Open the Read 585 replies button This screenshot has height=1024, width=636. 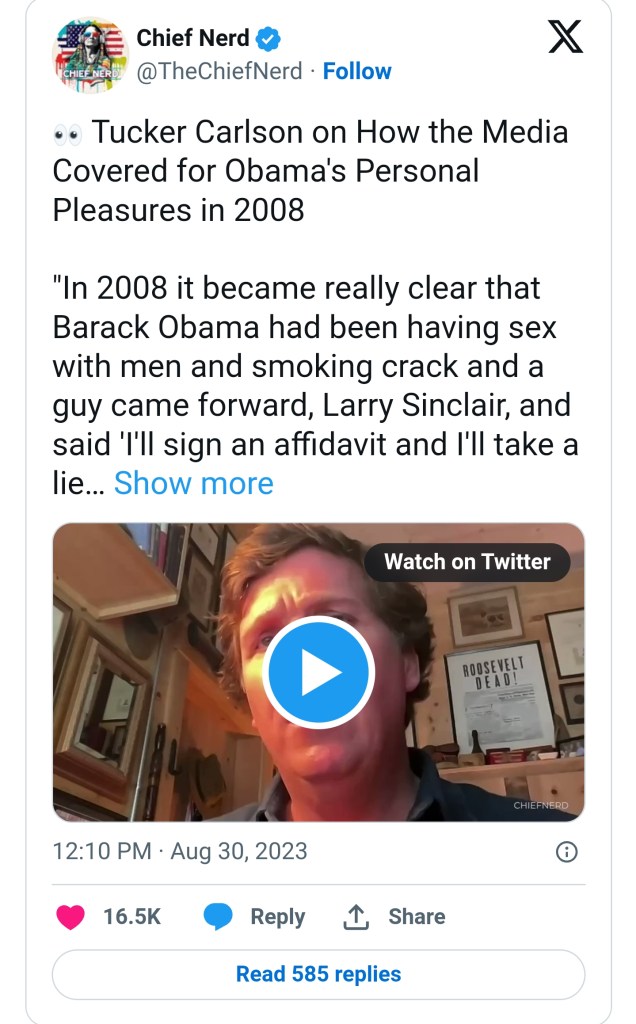pyautogui.click(x=318, y=974)
